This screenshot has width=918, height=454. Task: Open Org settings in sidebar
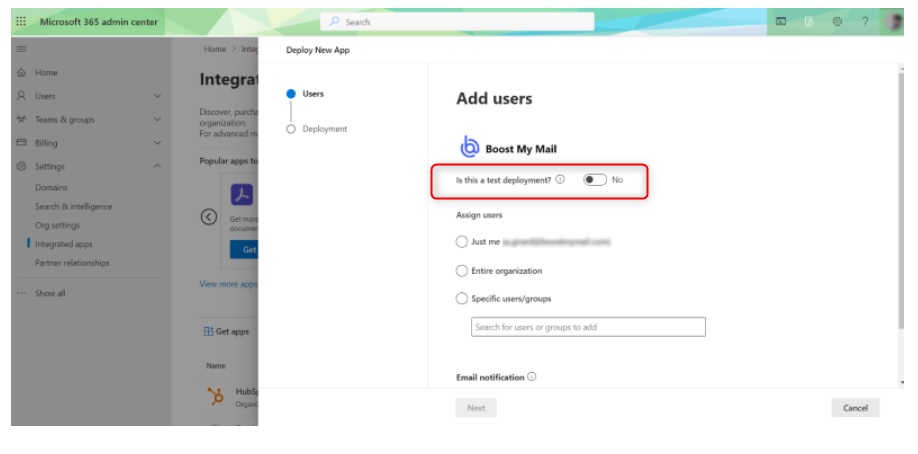coord(57,225)
